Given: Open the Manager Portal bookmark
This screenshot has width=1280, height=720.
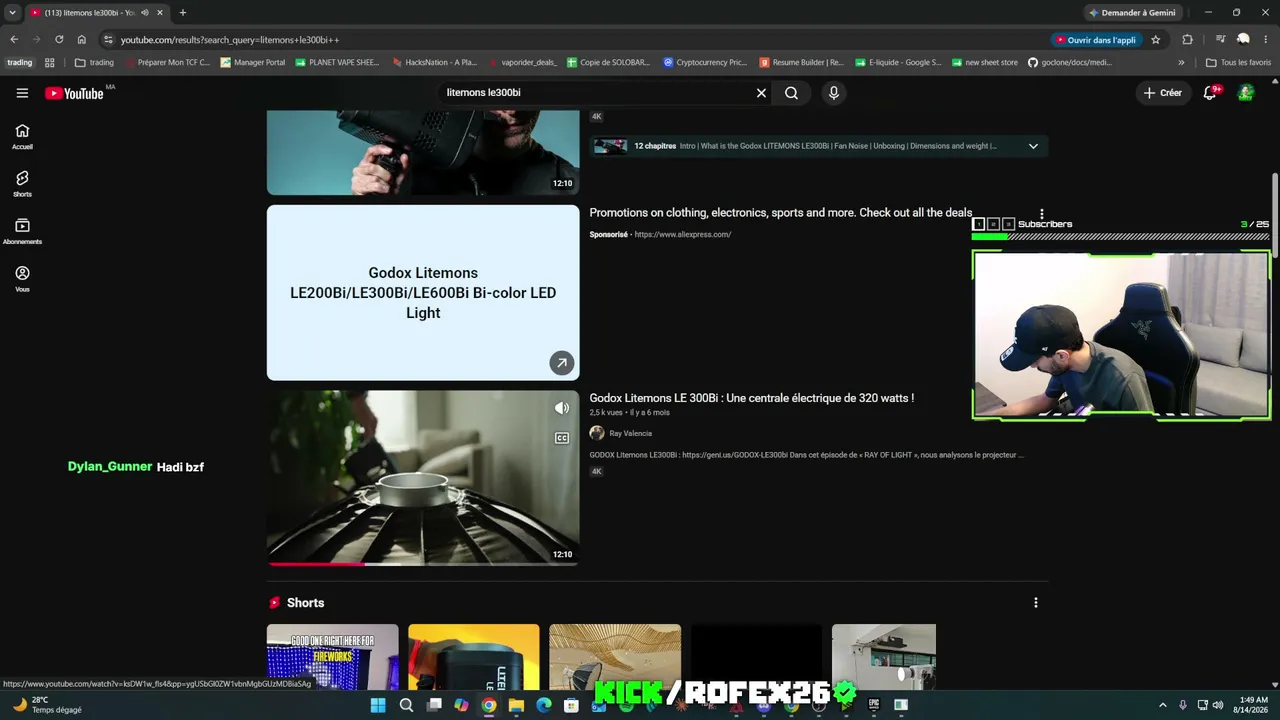Looking at the screenshot, I should coord(253,62).
